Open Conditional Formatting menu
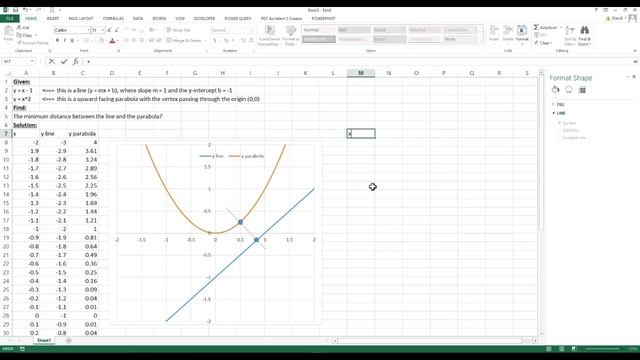 tap(269, 36)
